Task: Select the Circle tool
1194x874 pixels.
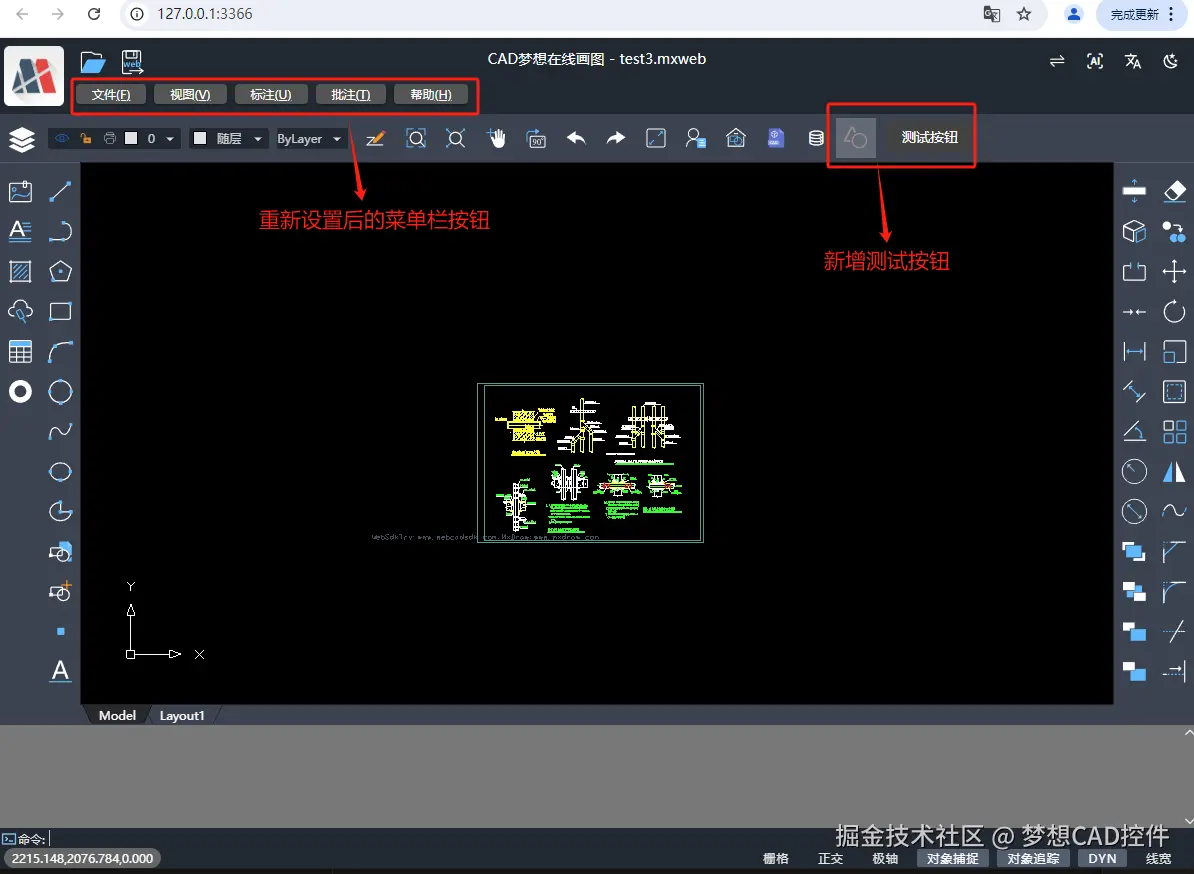Action: (60, 391)
